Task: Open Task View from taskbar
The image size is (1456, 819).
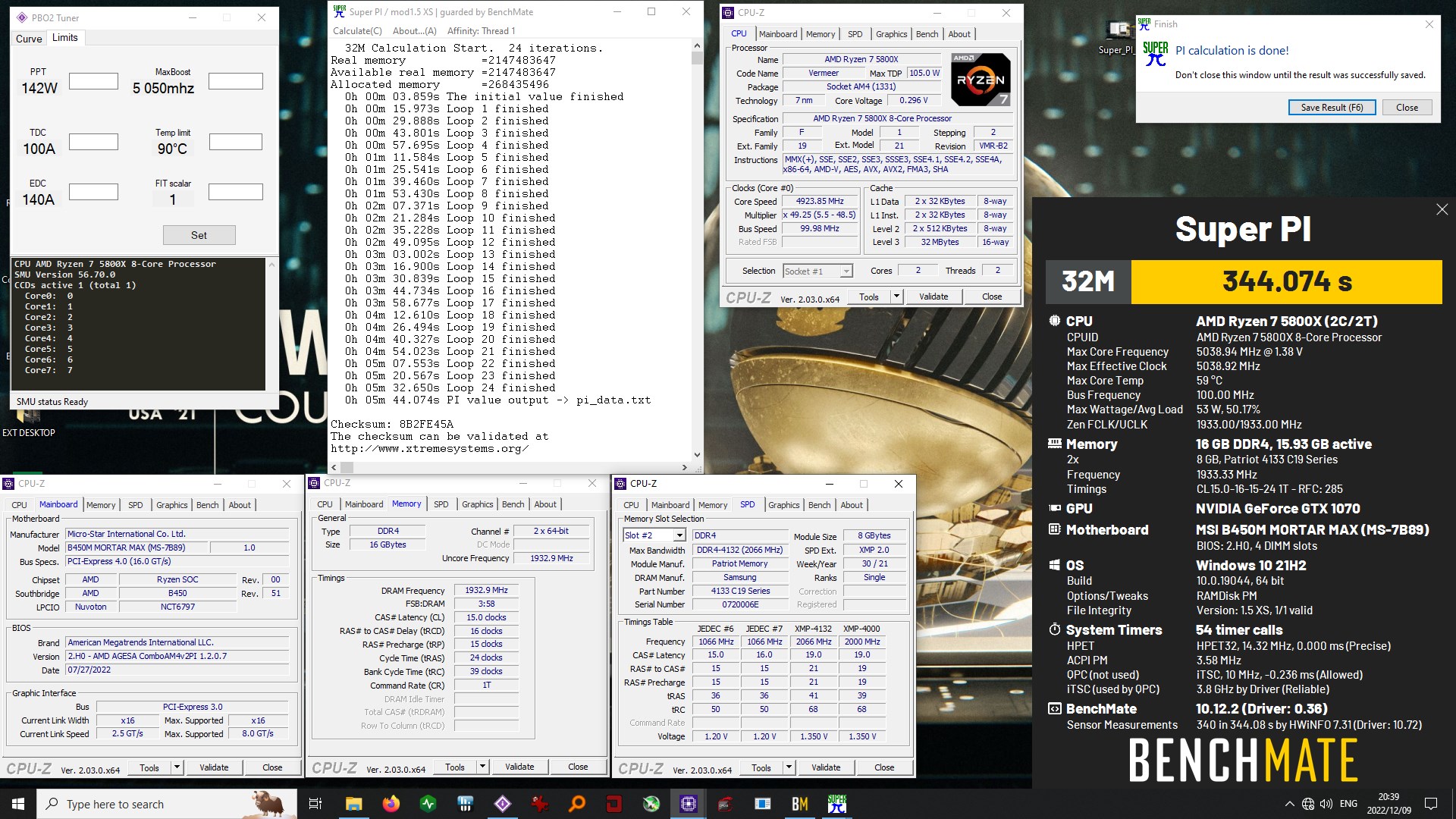Action: [315, 804]
